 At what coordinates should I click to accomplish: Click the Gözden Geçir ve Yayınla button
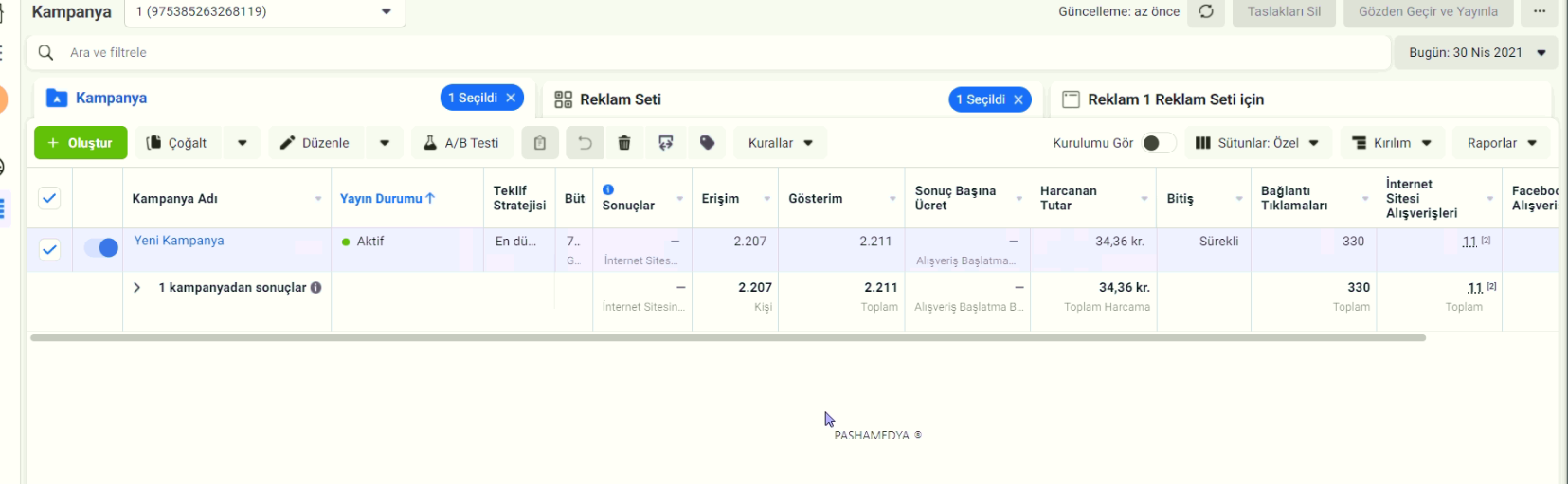[x=1428, y=11]
